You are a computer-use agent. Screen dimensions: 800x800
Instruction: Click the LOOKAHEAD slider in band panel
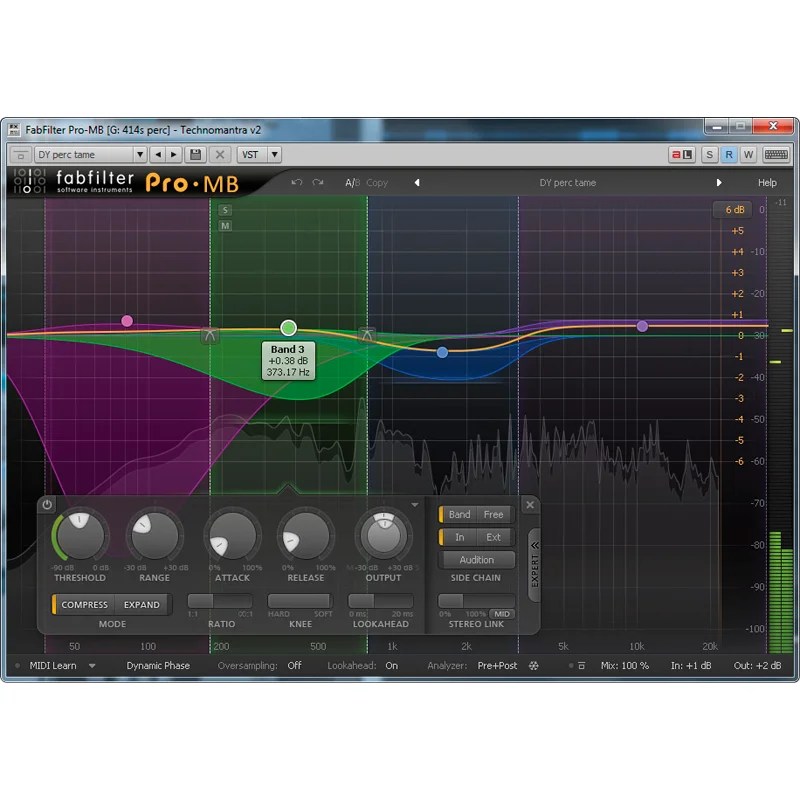(x=381, y=601)
